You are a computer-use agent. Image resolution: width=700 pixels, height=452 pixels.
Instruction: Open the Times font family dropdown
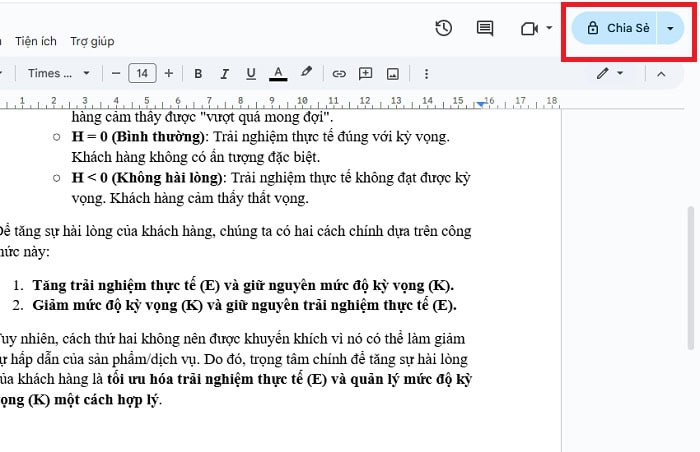[58, 73]
